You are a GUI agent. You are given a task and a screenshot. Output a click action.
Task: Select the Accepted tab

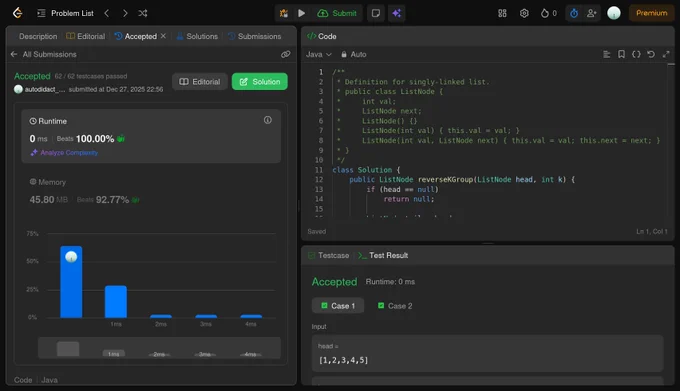(x=136, y=36)
